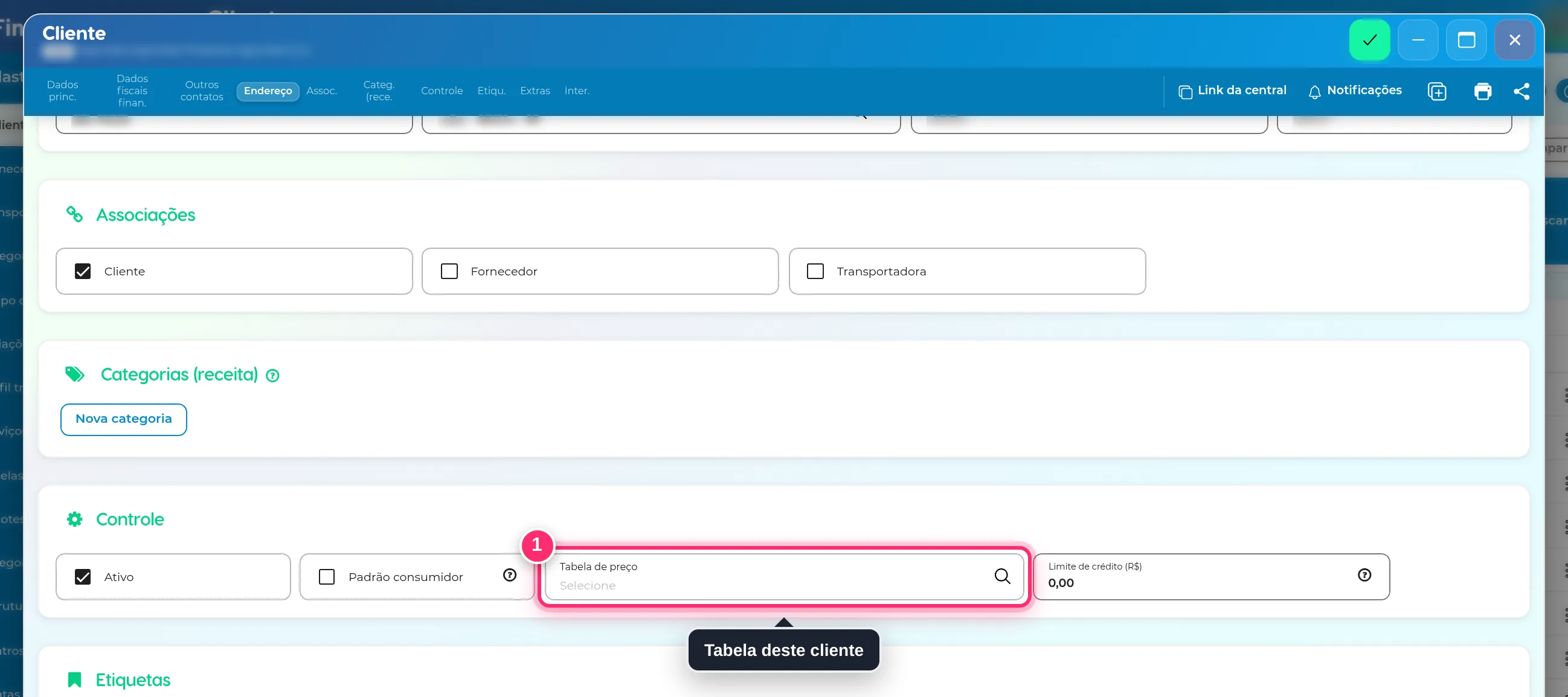Enable the Transportadora checkbox
The width and height of the screenshot is (1568, 697).
(x=815, y=272)
